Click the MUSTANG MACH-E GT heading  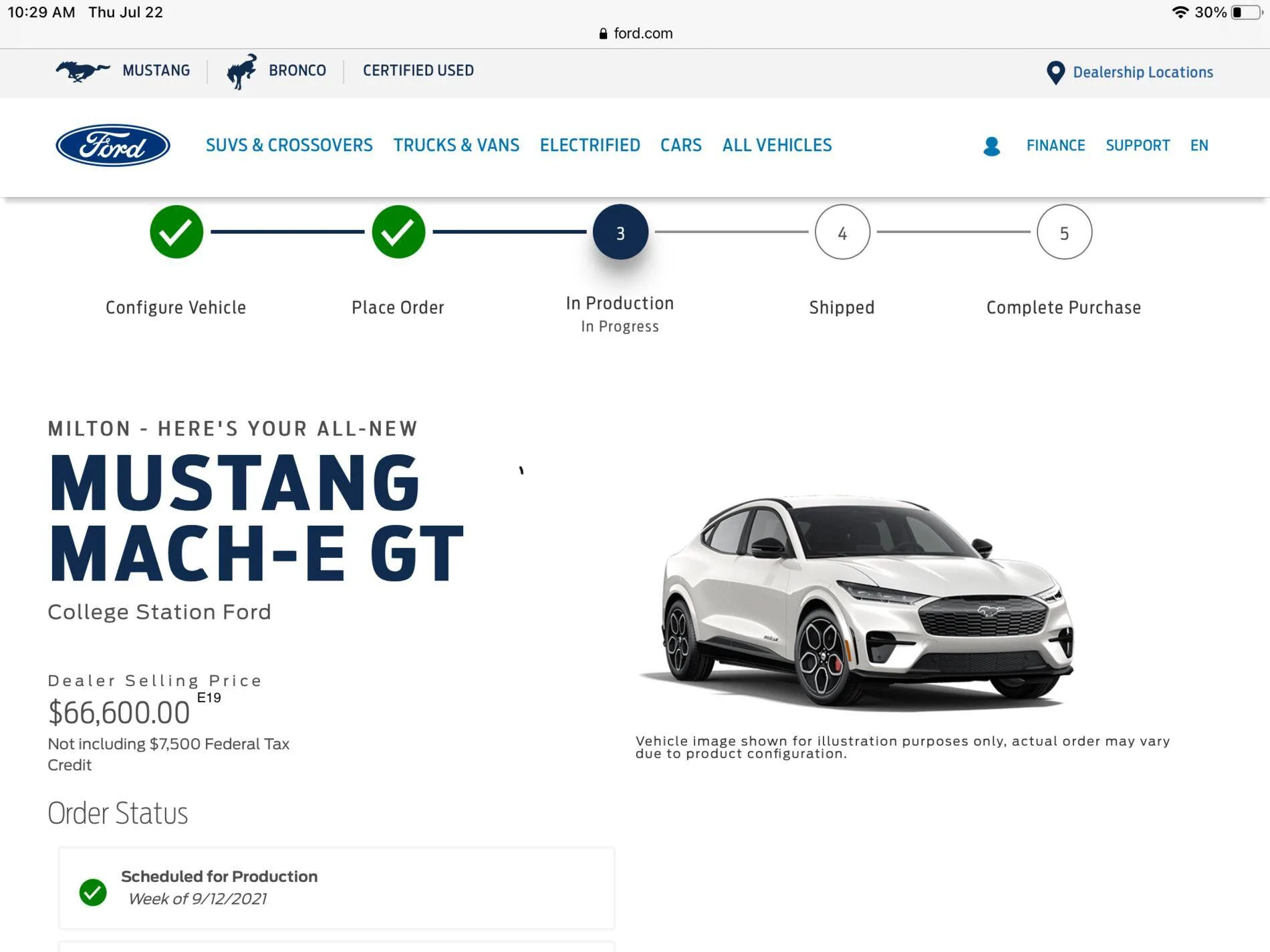257,518
